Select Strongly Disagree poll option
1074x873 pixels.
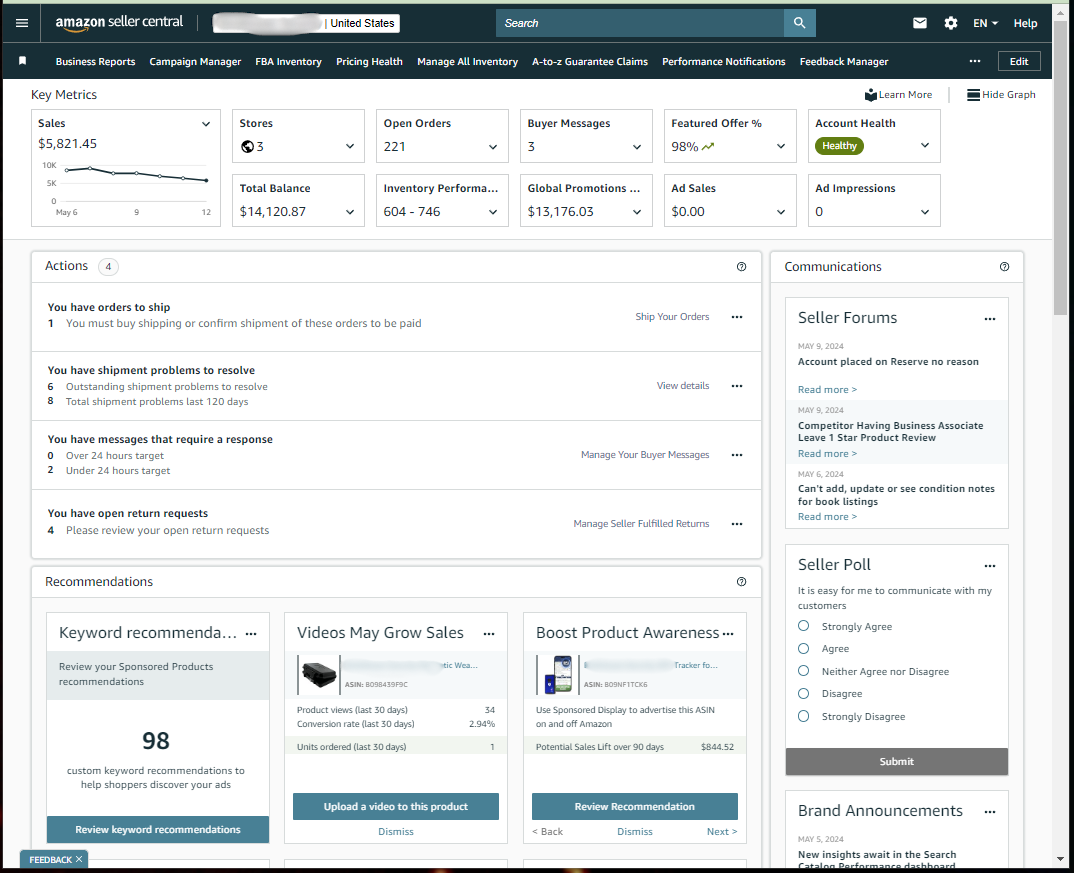point(803,716)
